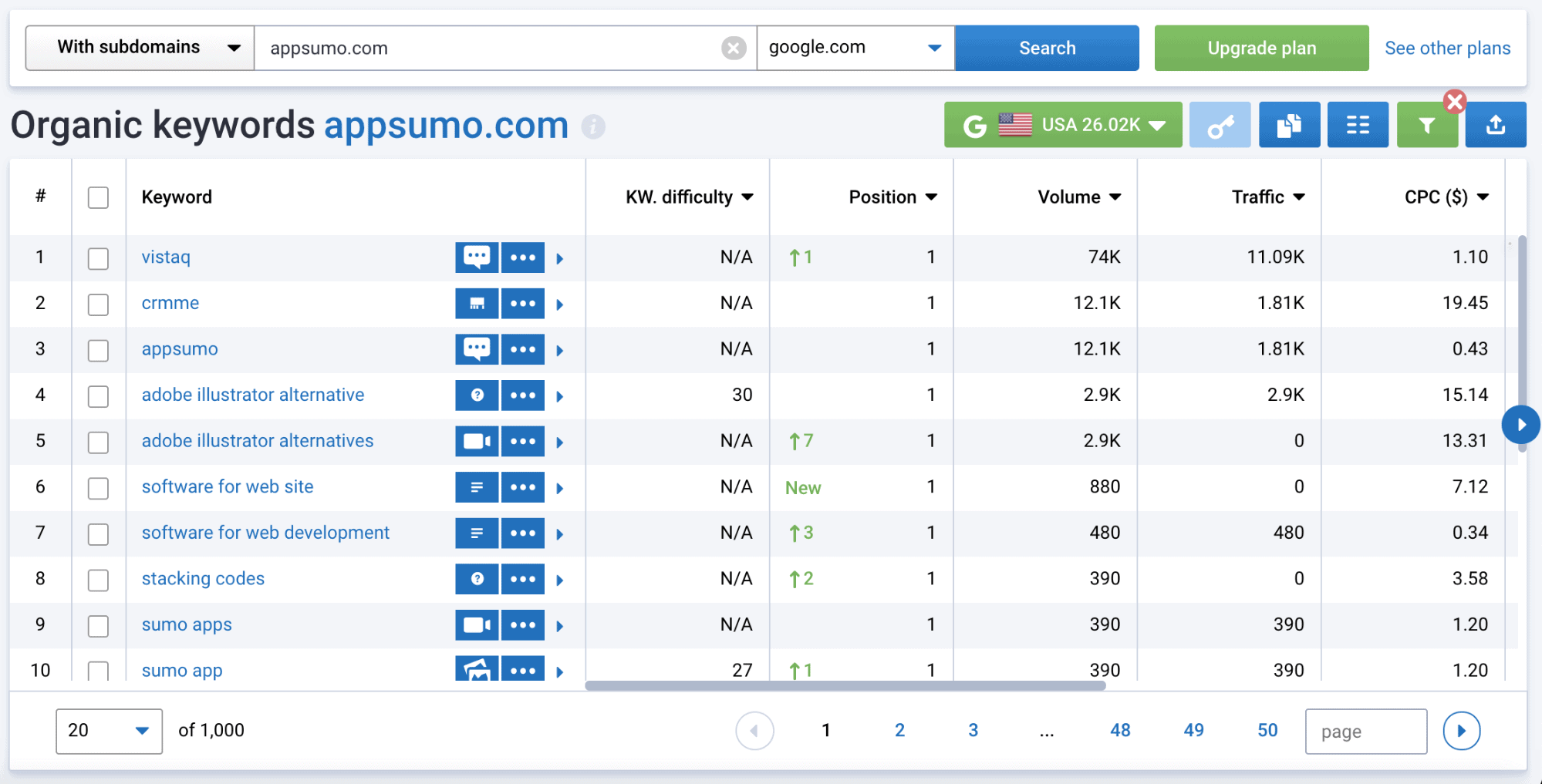The height and width of the screenshot is (784, 1542).
Task: Check the software for web development checkbox
Action: coord(98,534)
